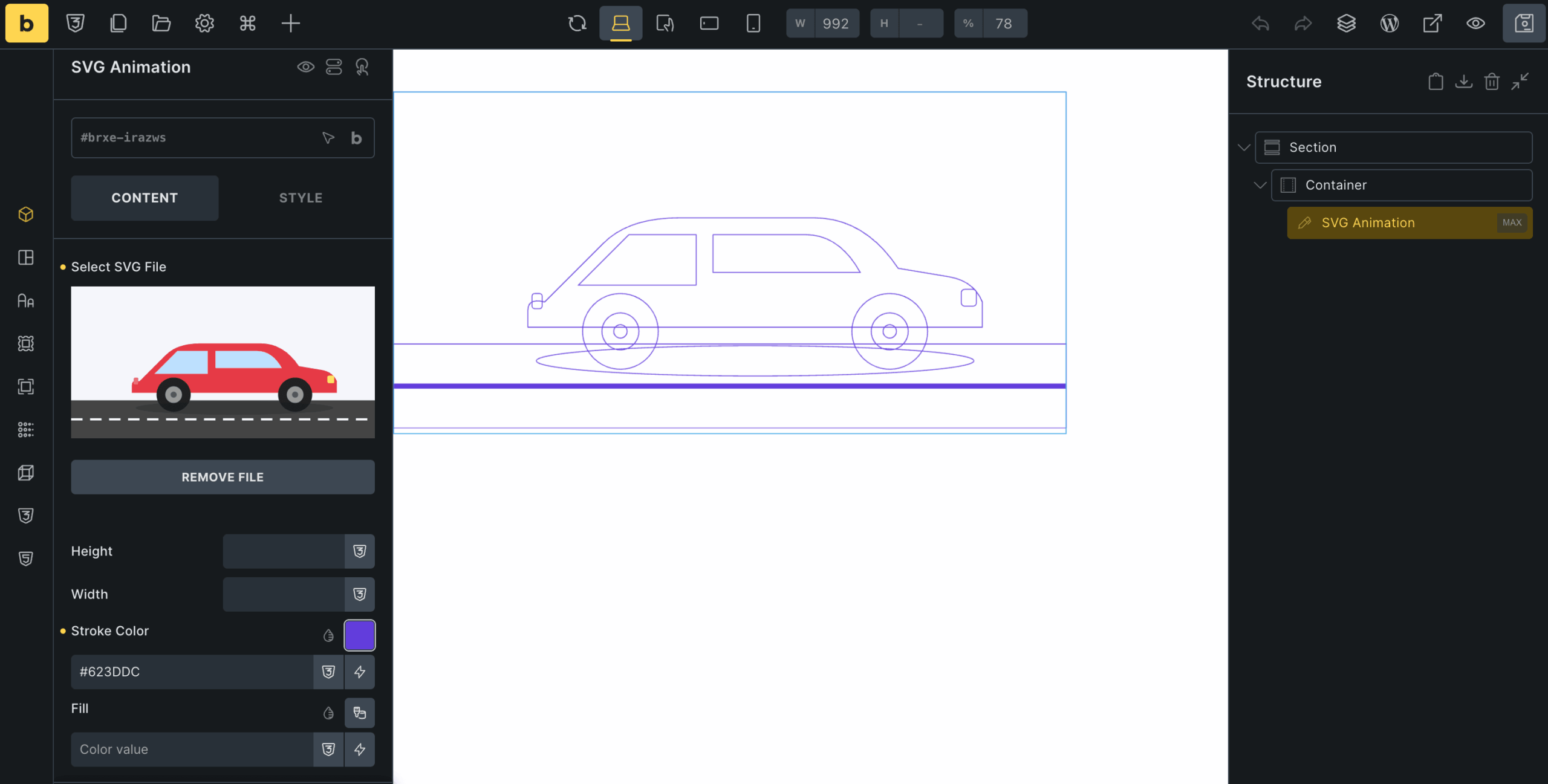Select the Container row in Structure
Image resolution: width=1548 pixels, height=784 pixels.
click(x=1402, y=185)
